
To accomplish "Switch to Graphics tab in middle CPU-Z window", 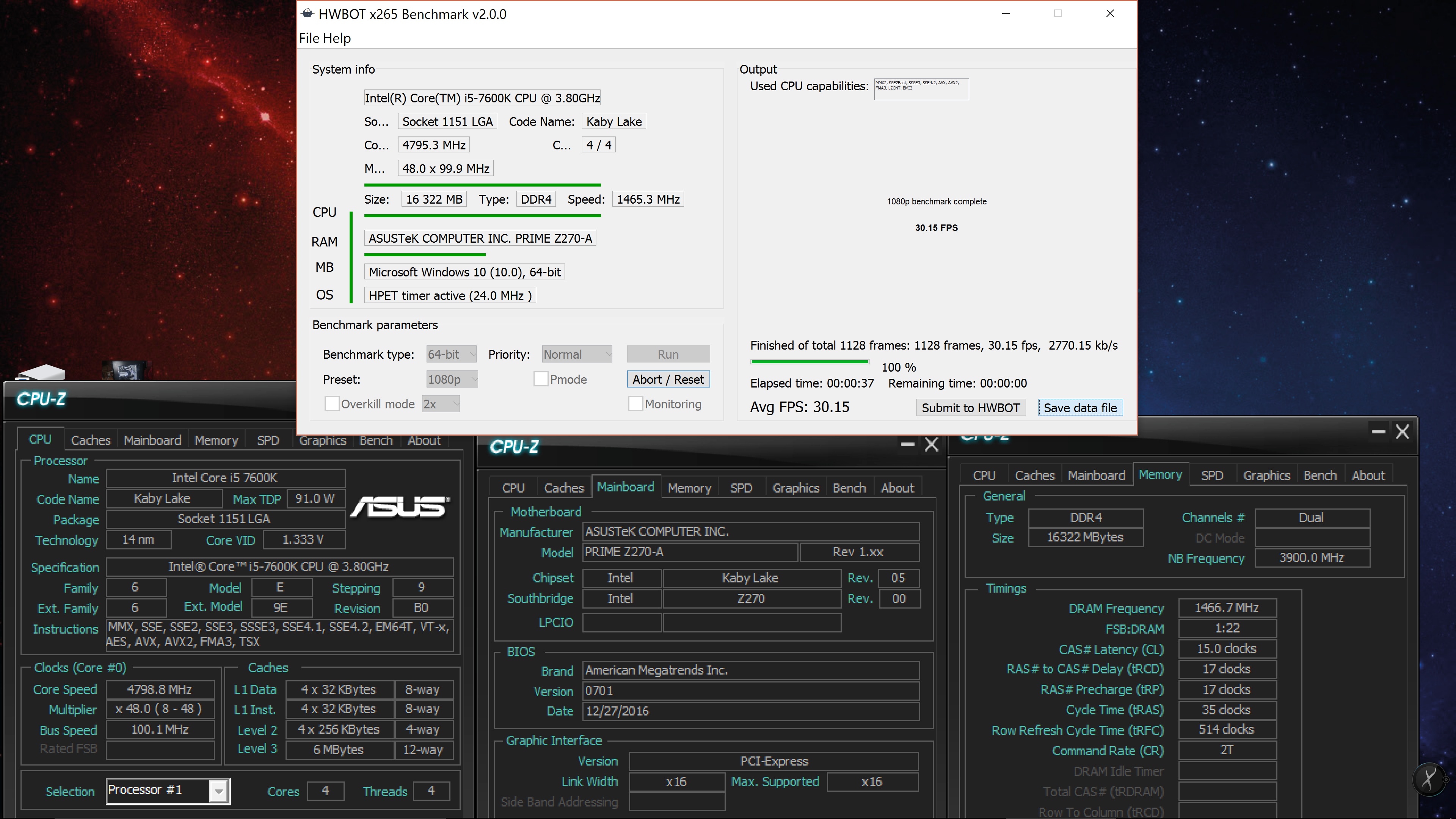I will (x=795, y=488).
